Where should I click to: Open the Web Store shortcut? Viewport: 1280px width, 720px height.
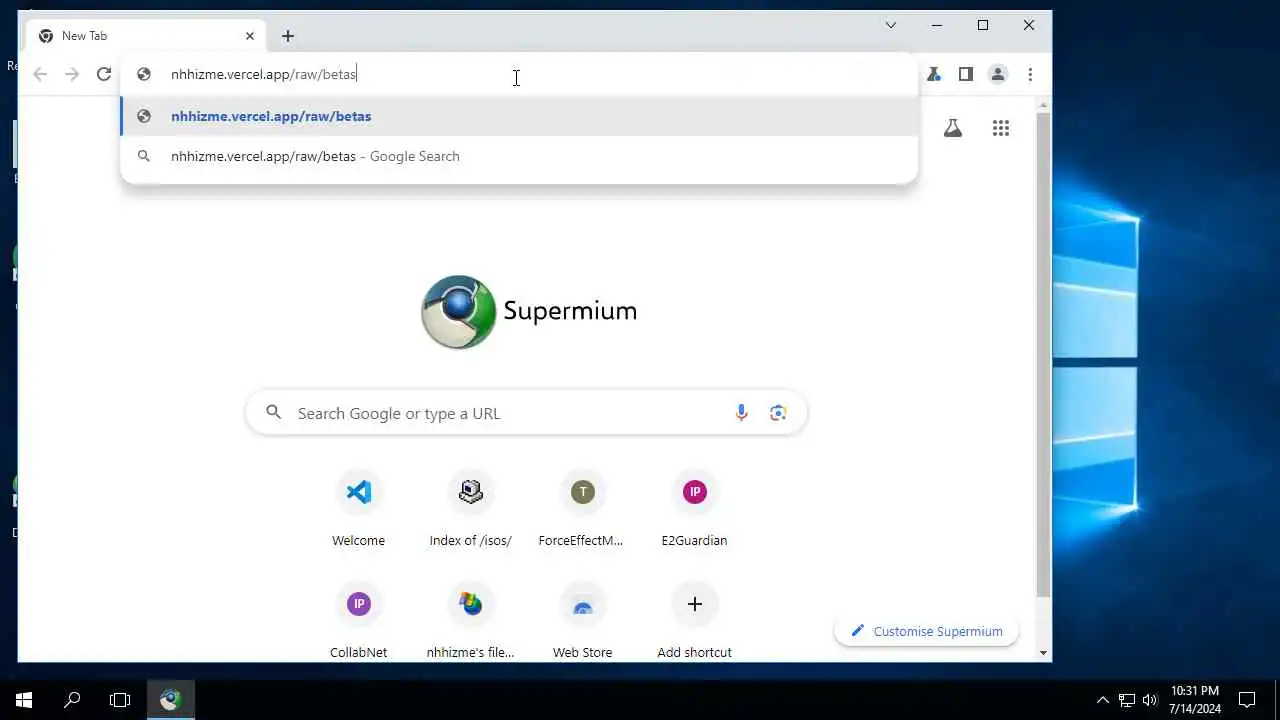[x=582, y=621]
